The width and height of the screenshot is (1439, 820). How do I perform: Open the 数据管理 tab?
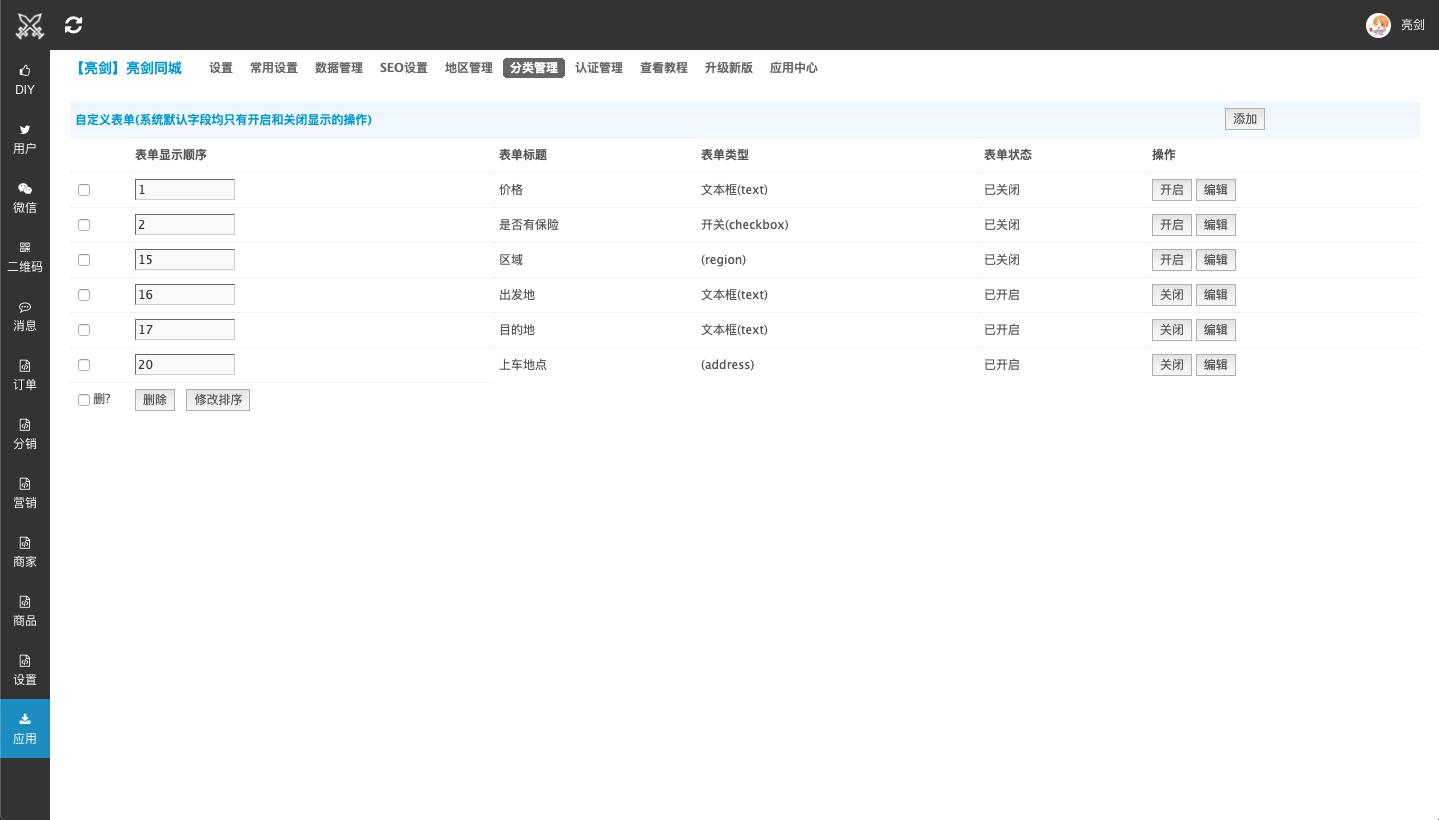point(339,68)
